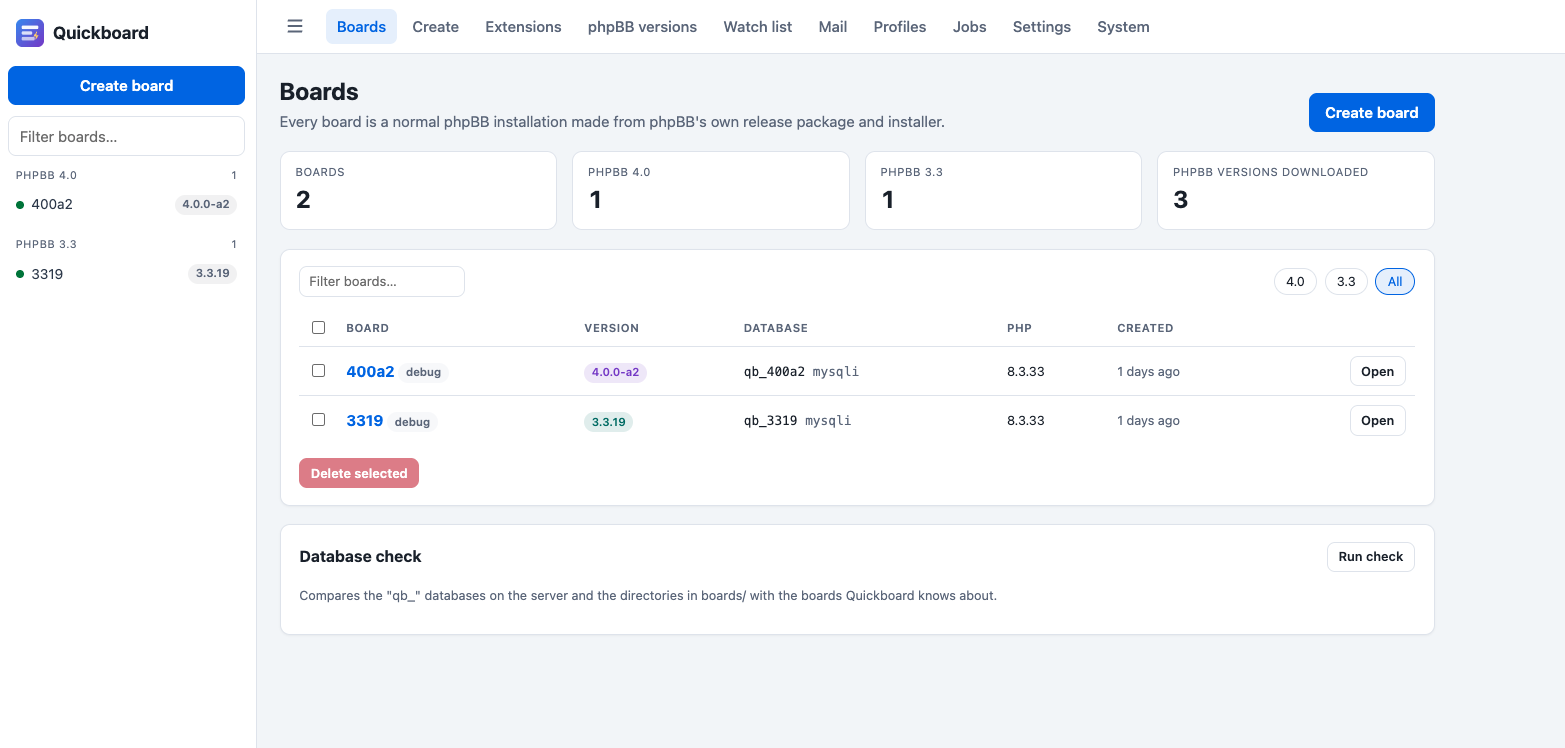Click the qb_400a2 database cell

click(x=801, y=372)
